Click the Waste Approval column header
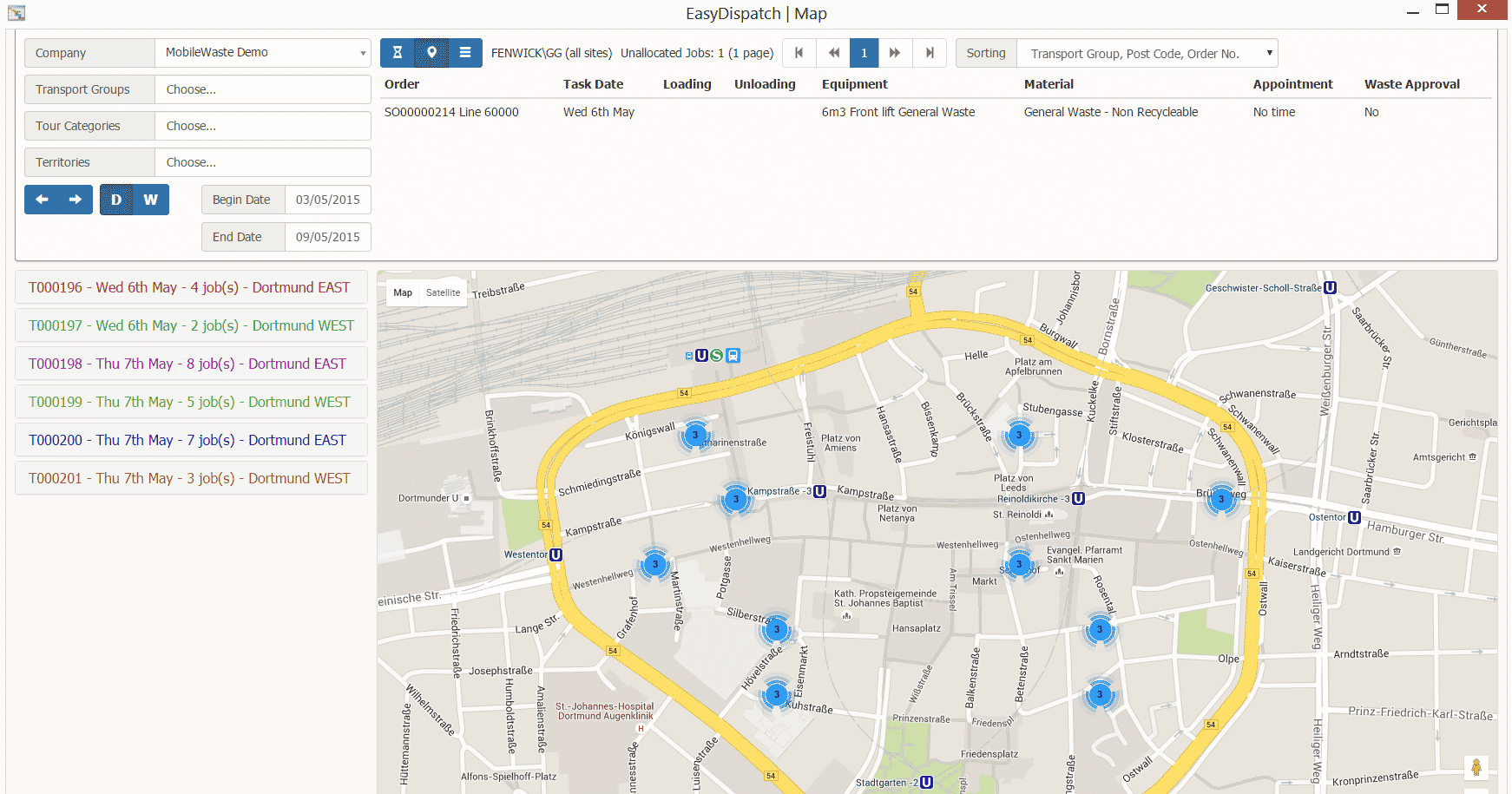 (x=1412, y=84)
